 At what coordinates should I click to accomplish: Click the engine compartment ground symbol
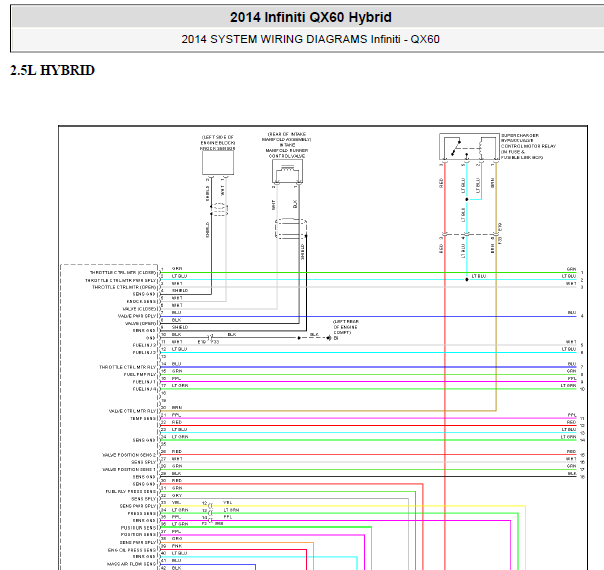[328, 339]
